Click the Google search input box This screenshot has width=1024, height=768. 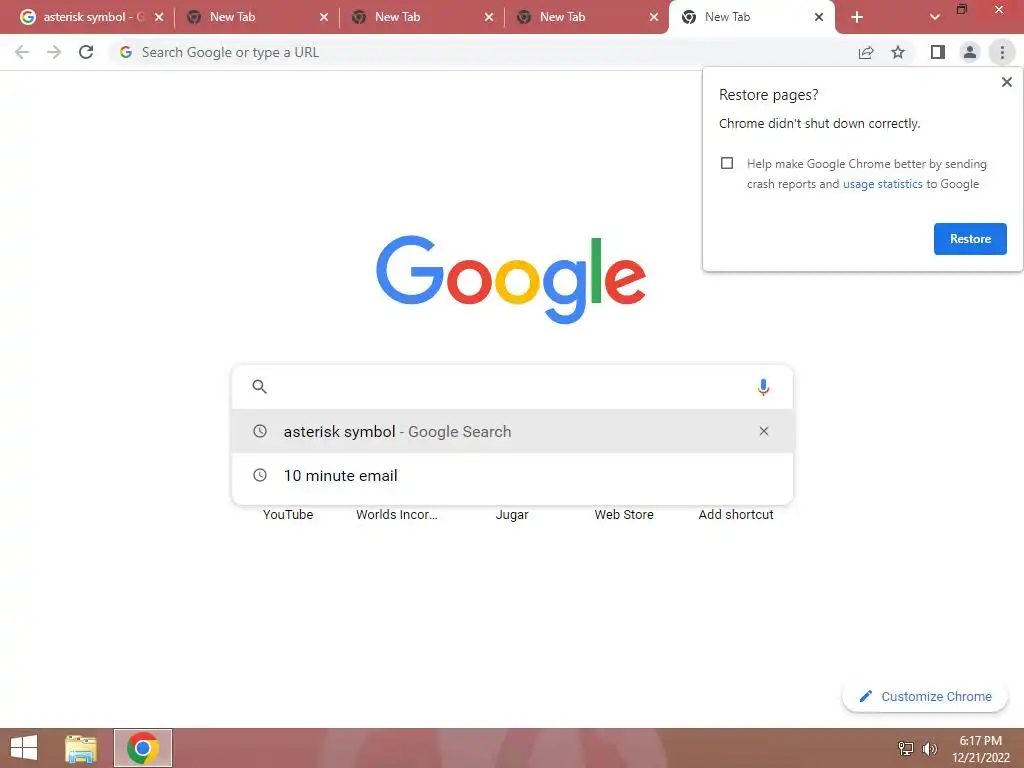point(512,387)
